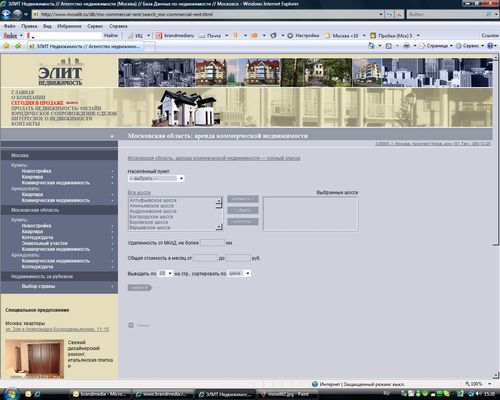
Task: Click the Internet Explorer quick launch icon
Action: [38, 394]
